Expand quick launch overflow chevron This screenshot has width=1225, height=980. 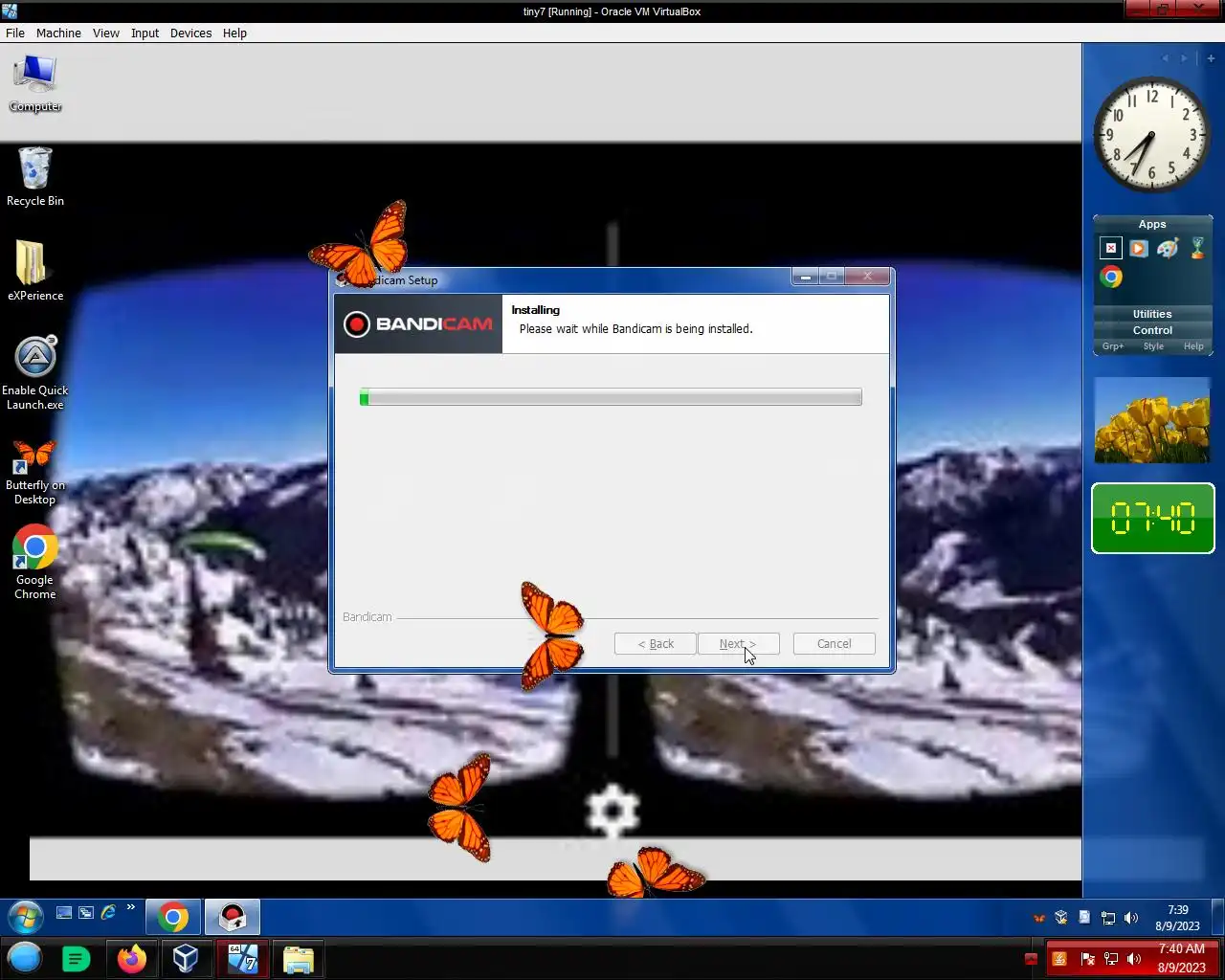pyautogui.click(x=131, y=907)
